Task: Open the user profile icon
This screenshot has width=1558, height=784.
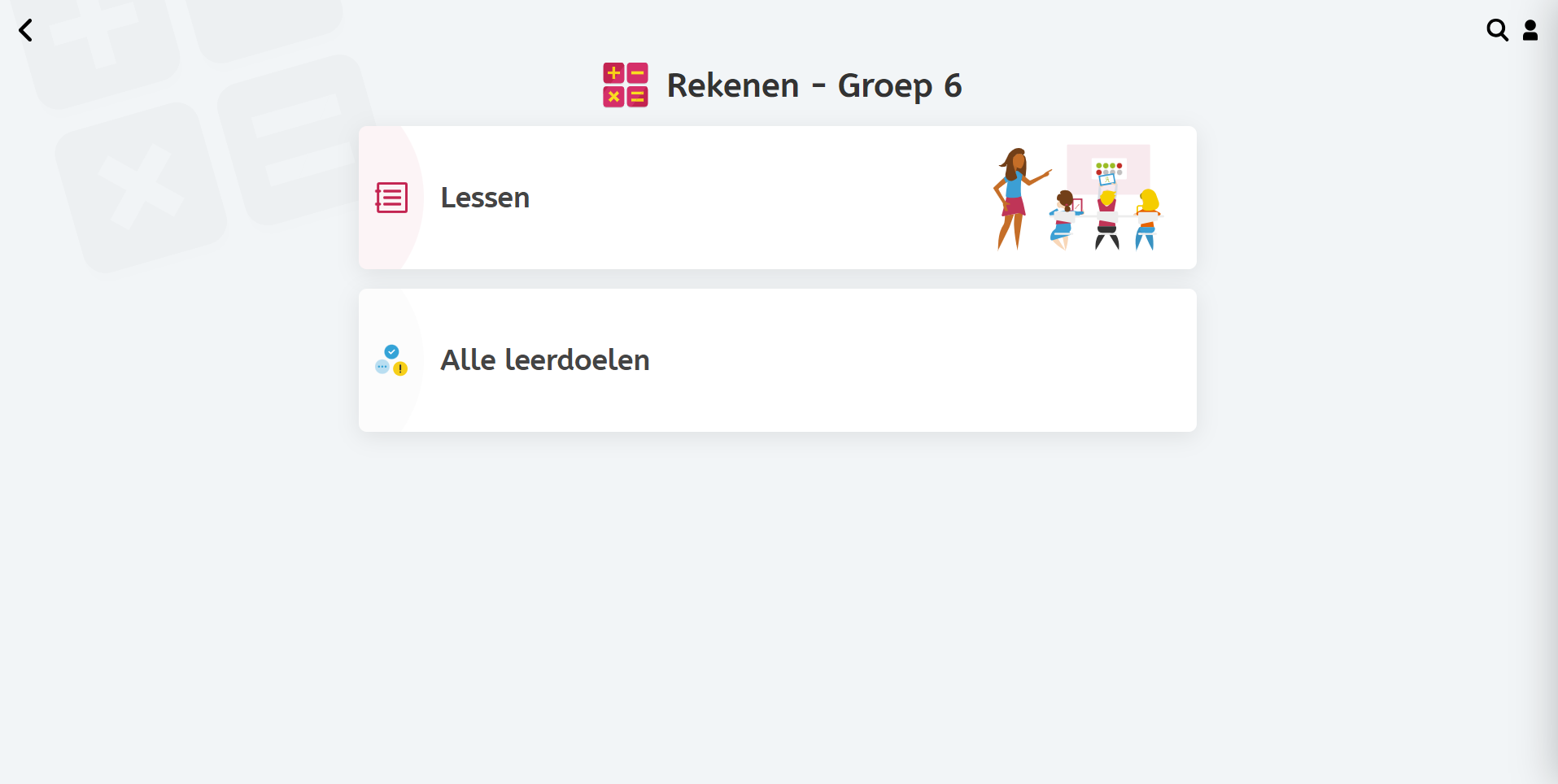Action: point(1530,30)
